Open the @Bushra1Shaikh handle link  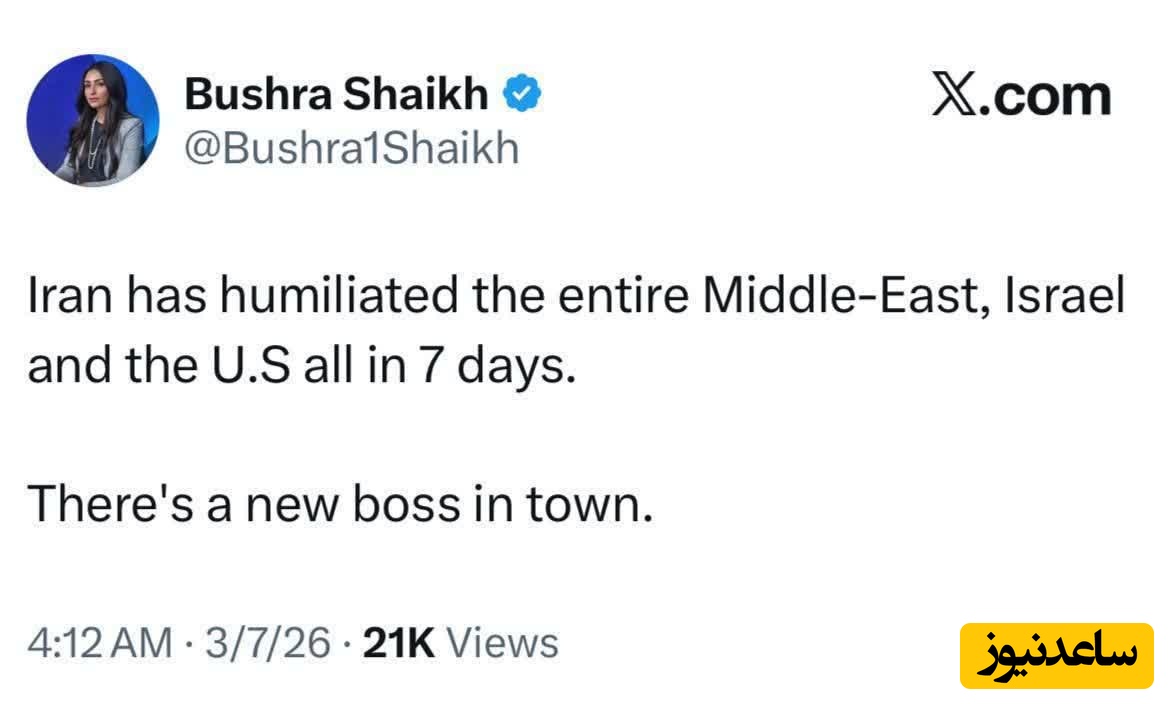tap(351, 148)
